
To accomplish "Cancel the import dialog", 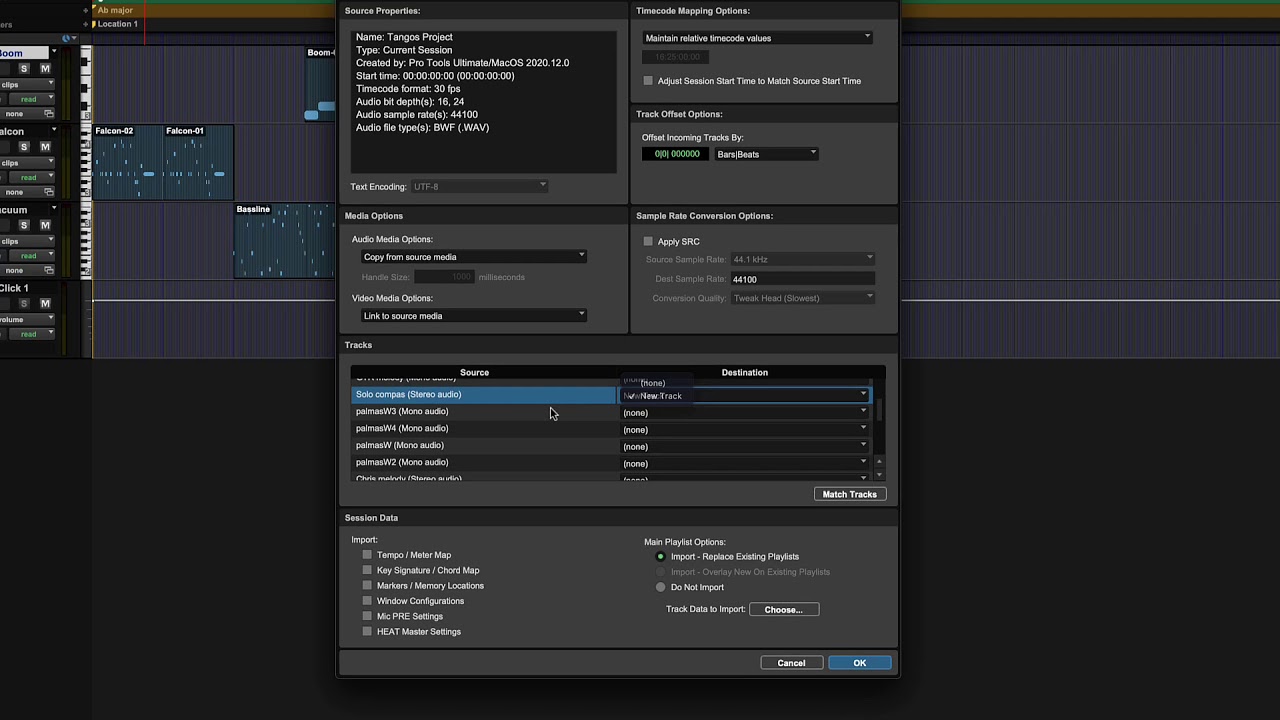I will (x=791, y=663).
